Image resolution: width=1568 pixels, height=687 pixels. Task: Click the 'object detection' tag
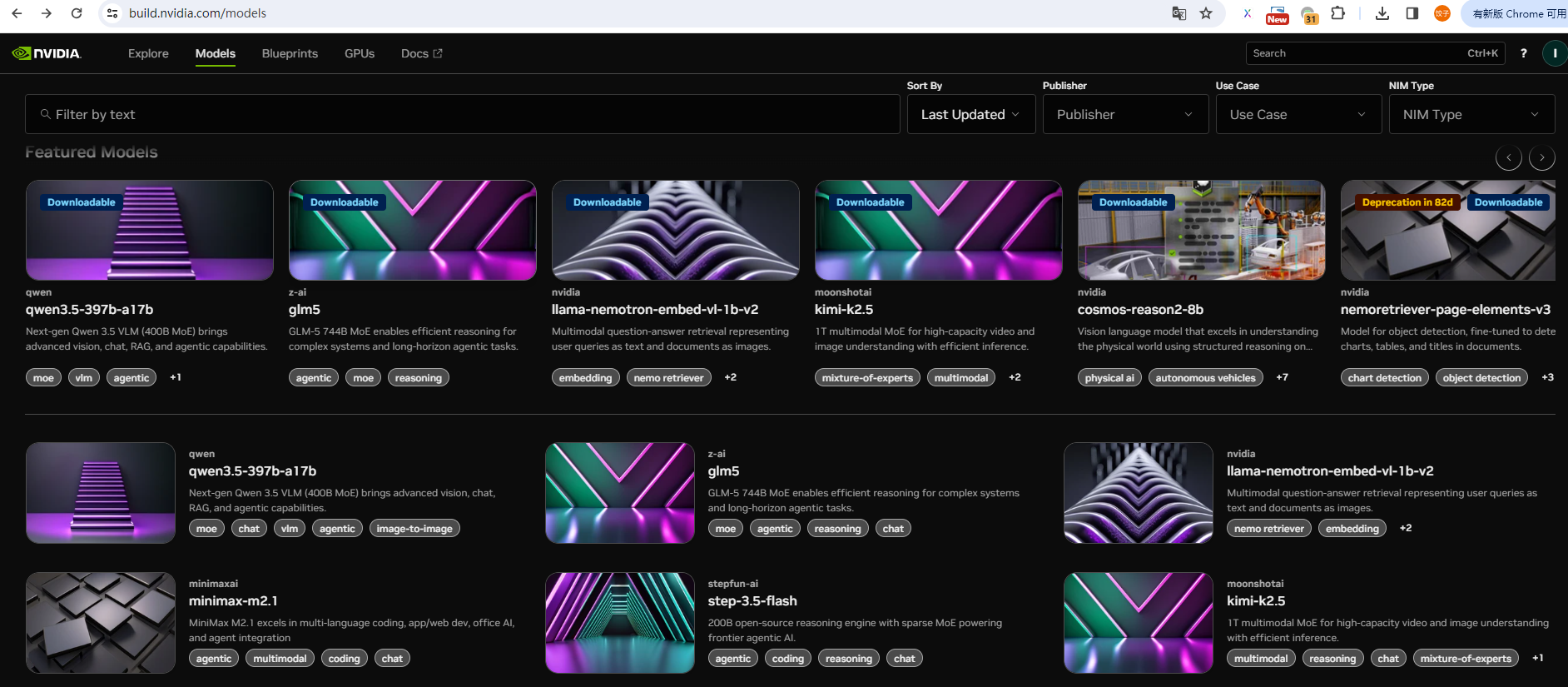point(1481,378)
